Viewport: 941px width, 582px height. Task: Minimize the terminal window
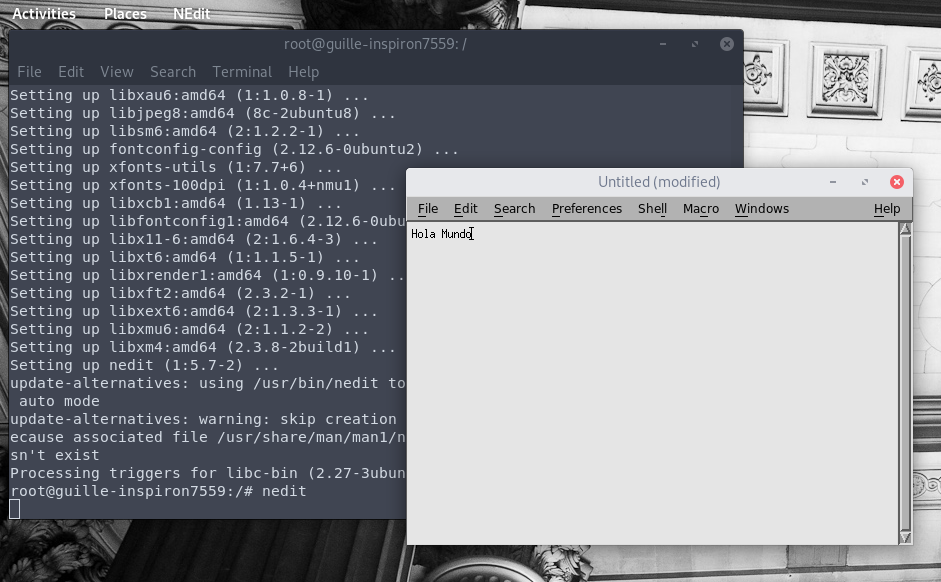click(663, 44)
